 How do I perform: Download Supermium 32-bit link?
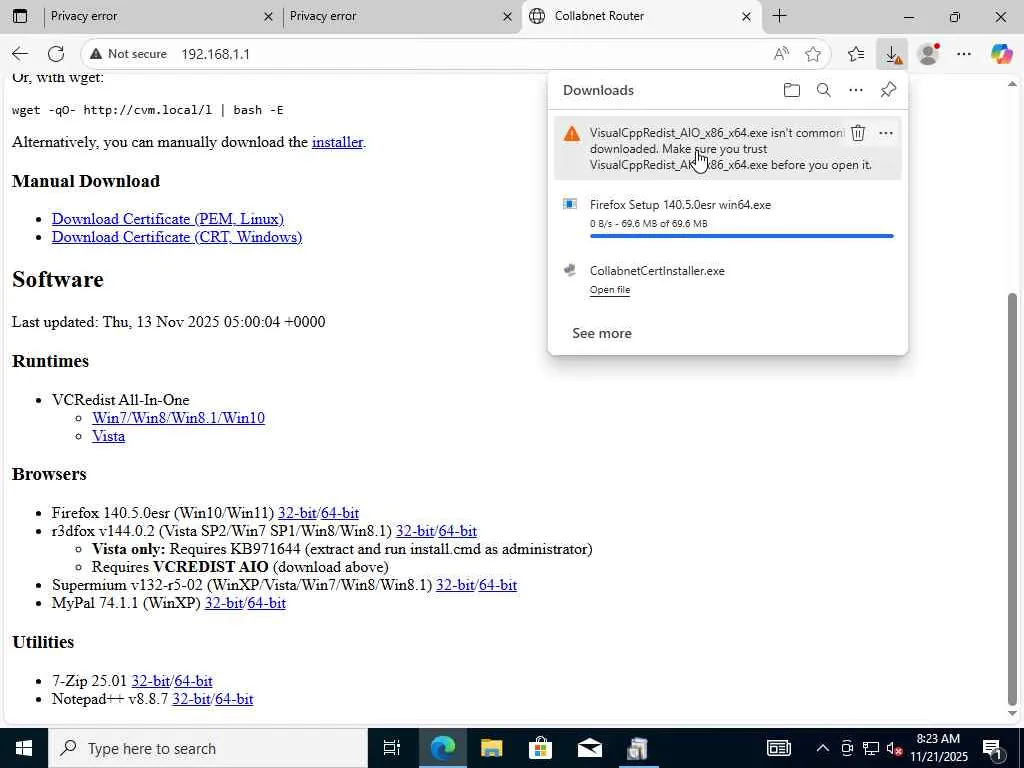click(x=455, y=585)
